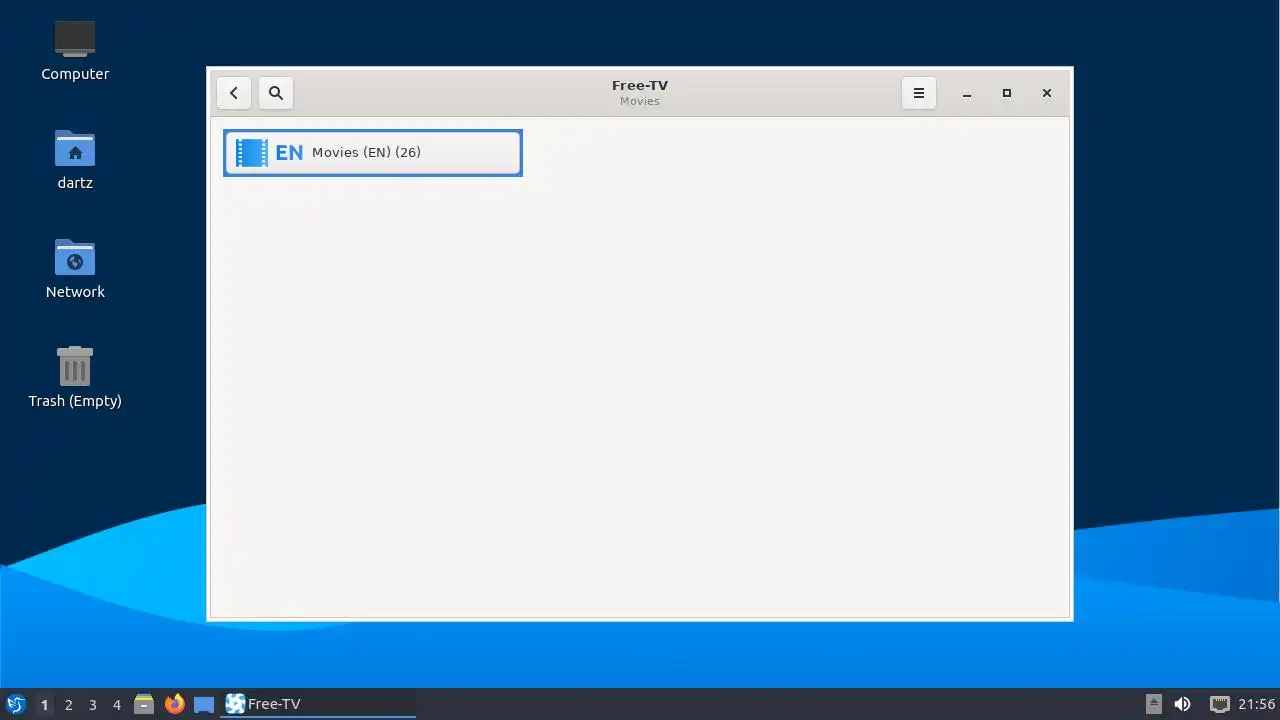
Task: Open the Trash (Empty) desktop icon
Action: pos(75,377)
